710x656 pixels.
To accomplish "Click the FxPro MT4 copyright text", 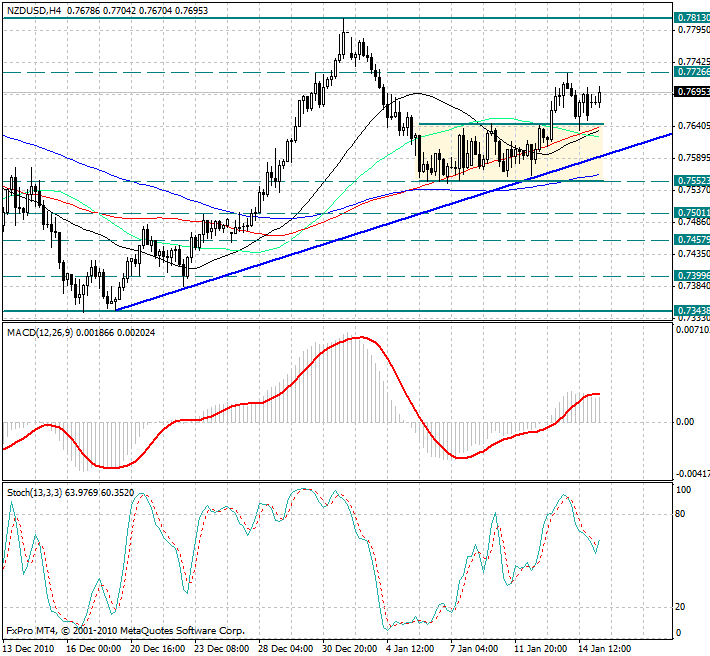I will click(x=126, y=631).
